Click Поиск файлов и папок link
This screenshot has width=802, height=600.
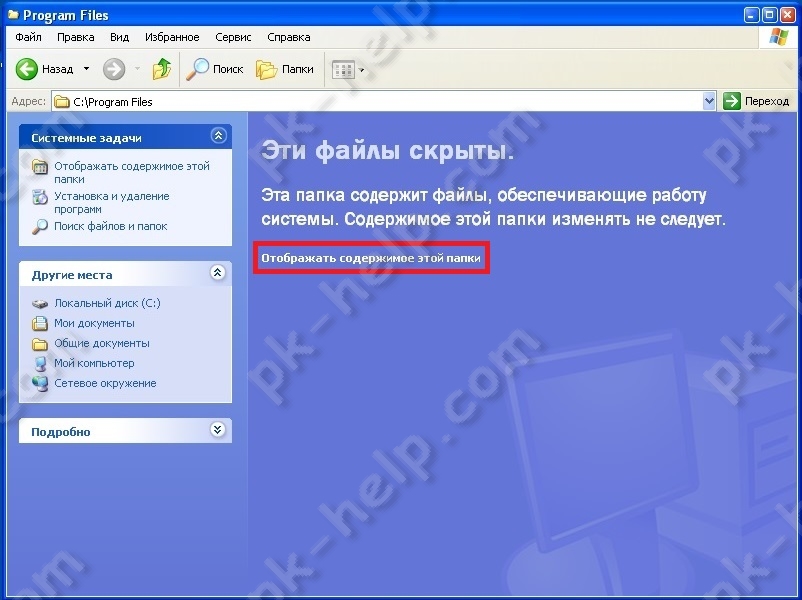[110, 226]
